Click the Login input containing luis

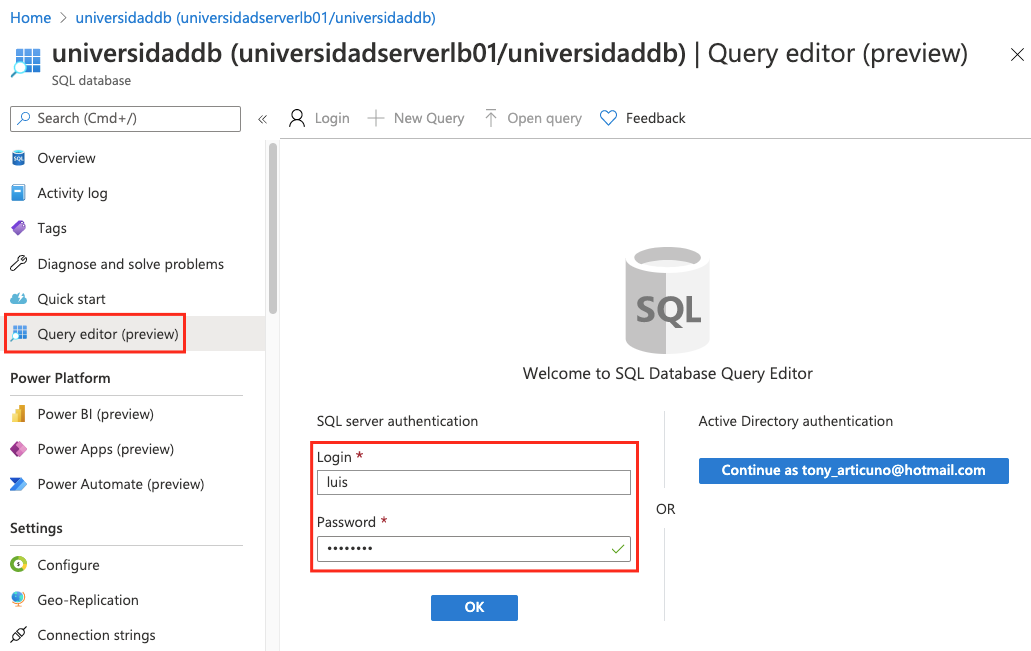point(472,481)
